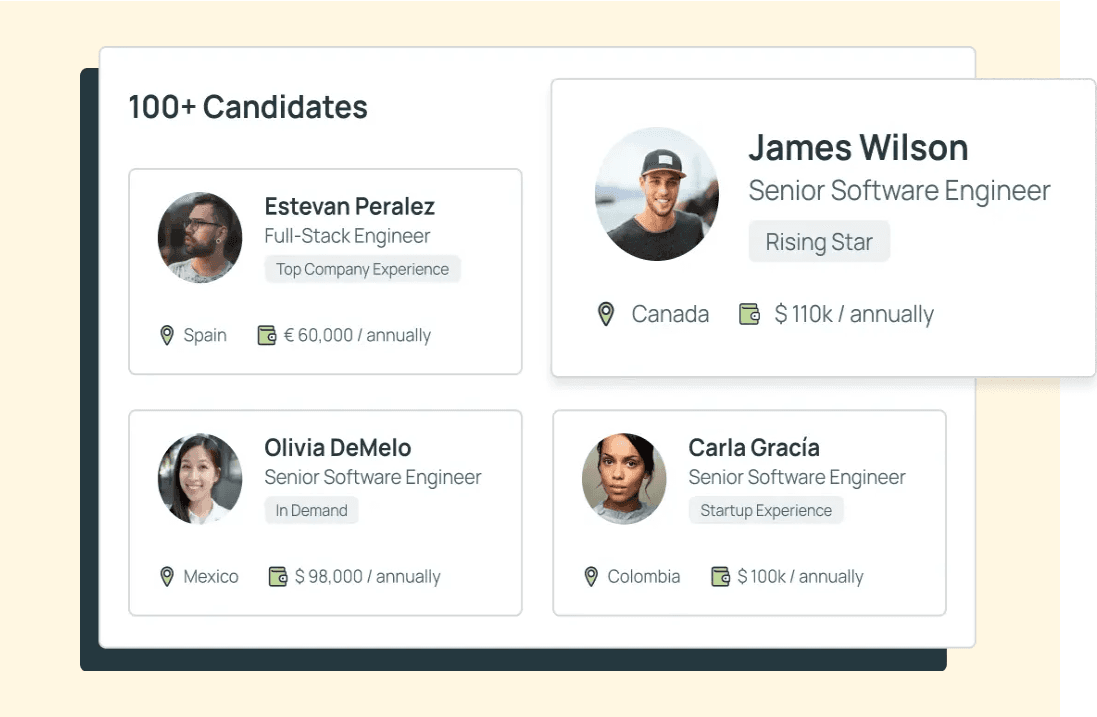The image size is (1097, 717).
Task: Click the wallet icon beside $ 100k
Action: 720,576
